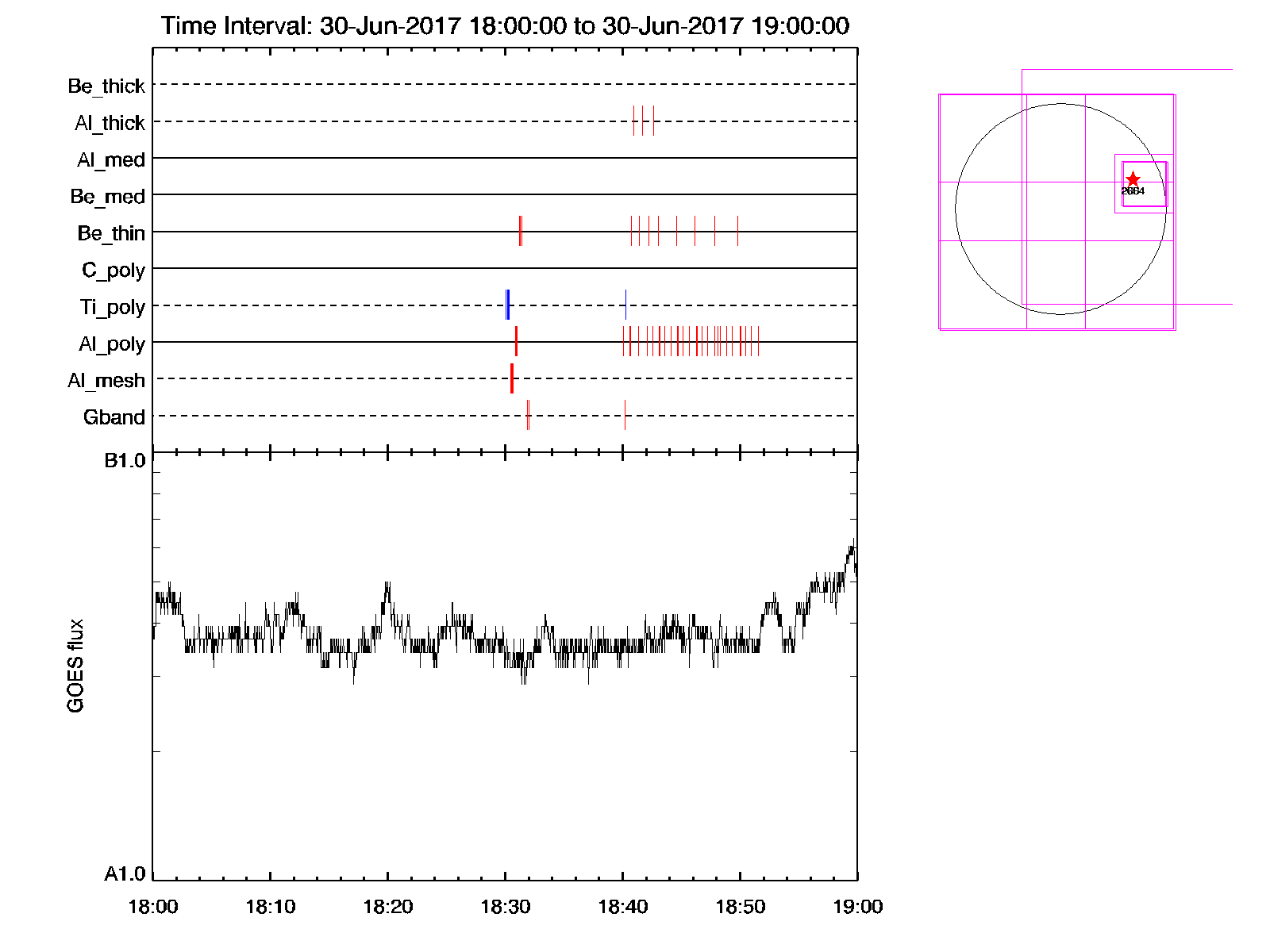Image resolution: width=1270 pixels, height=952 pixels.
Task: Click the lone Al_poly marker near 18:31
Action: pyautogui.click(x=516, y=341)
